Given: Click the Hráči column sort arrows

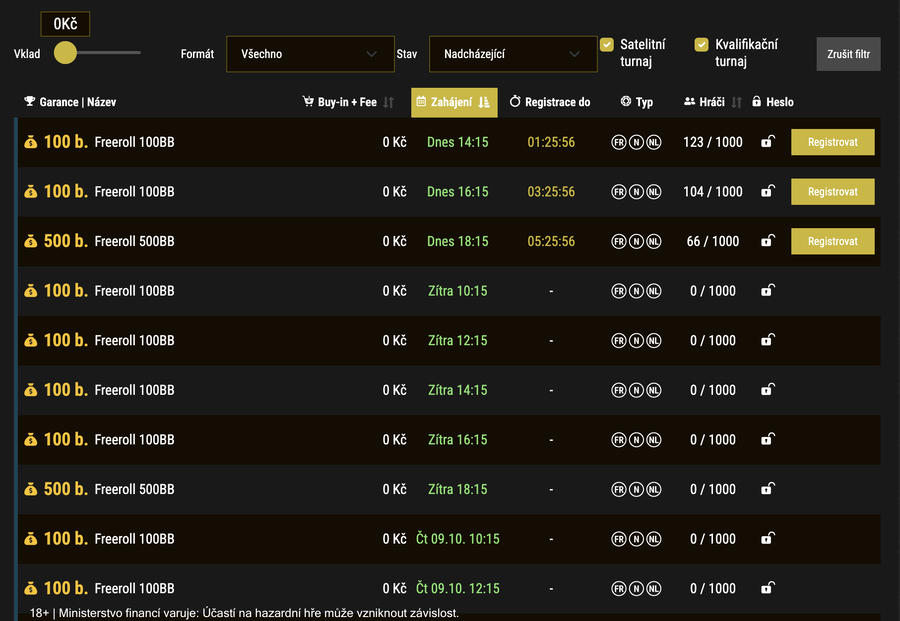Looking at the screenshot, I should (x=737, y=102).
